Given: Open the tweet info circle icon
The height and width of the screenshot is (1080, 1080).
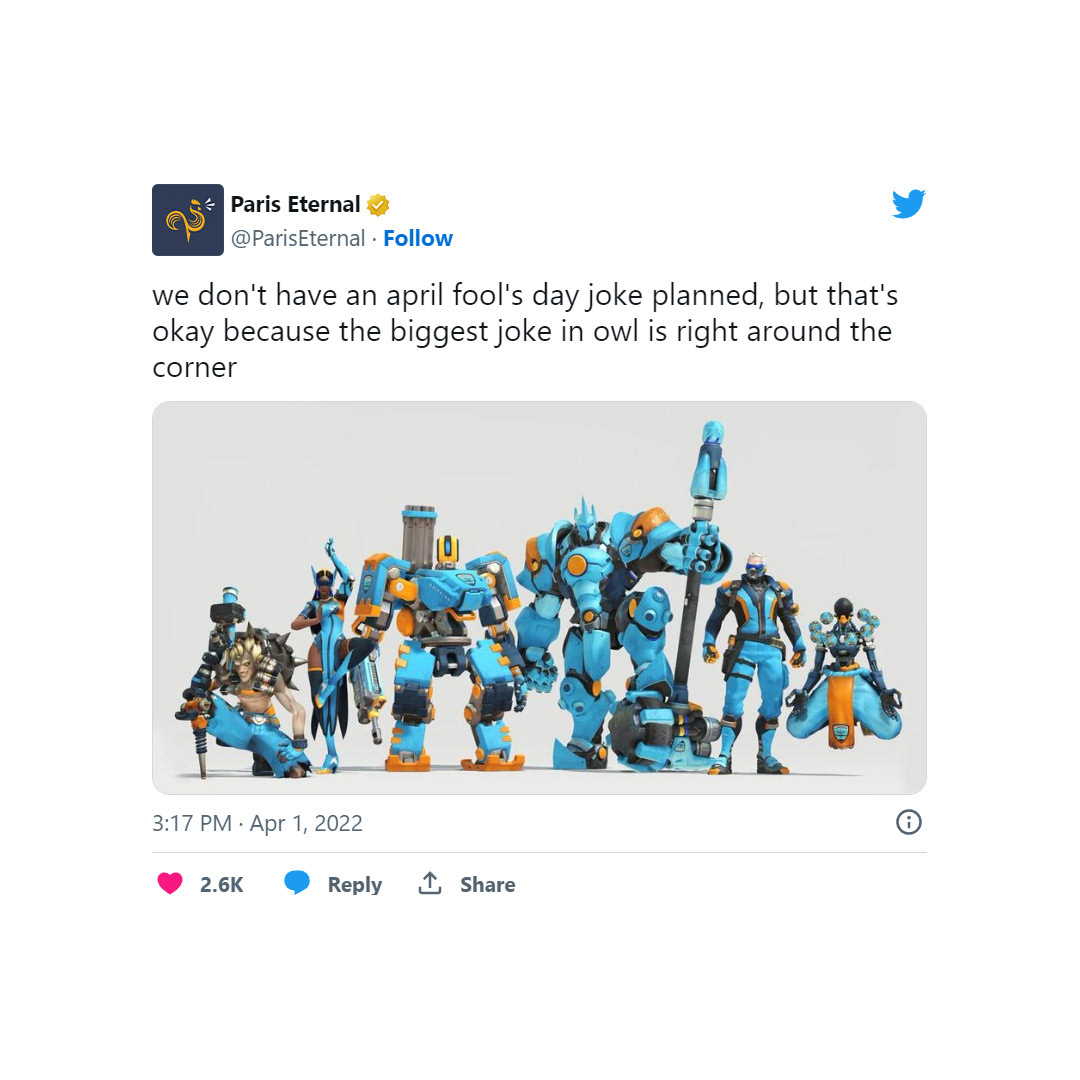Looking at the screenshot, I should coord(908,822).
